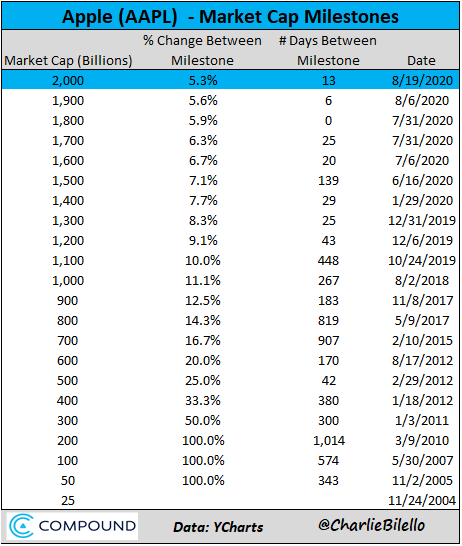Select the 12/31/2019 date cell

(x=422, y=221)
